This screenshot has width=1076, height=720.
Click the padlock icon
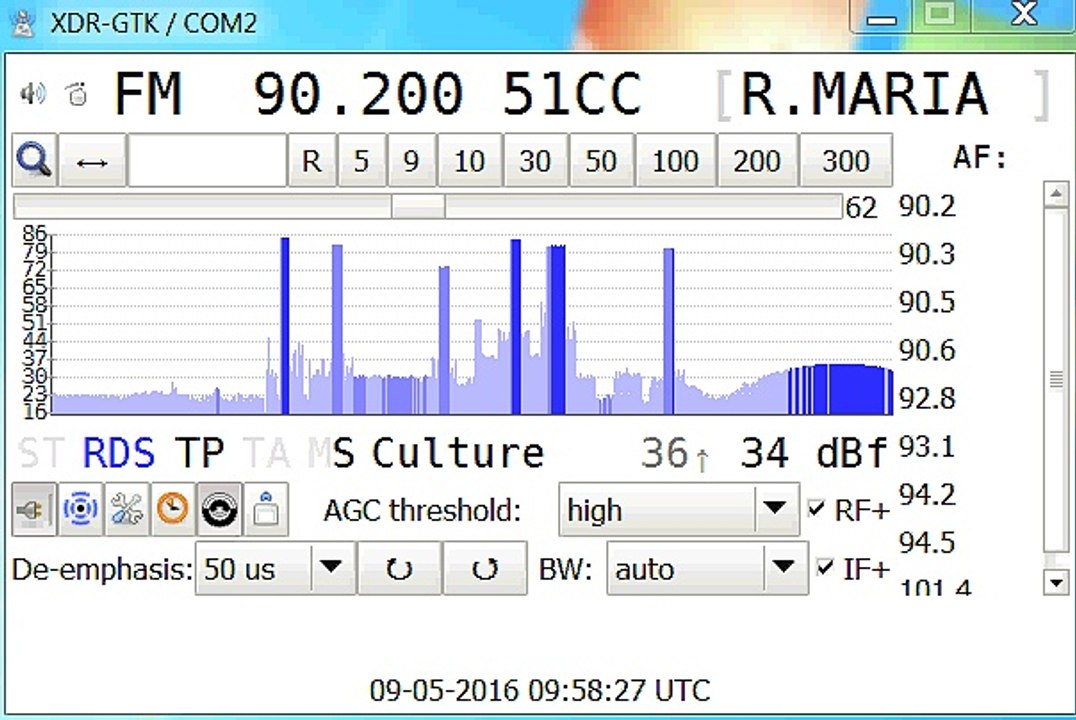coord(266,509)
